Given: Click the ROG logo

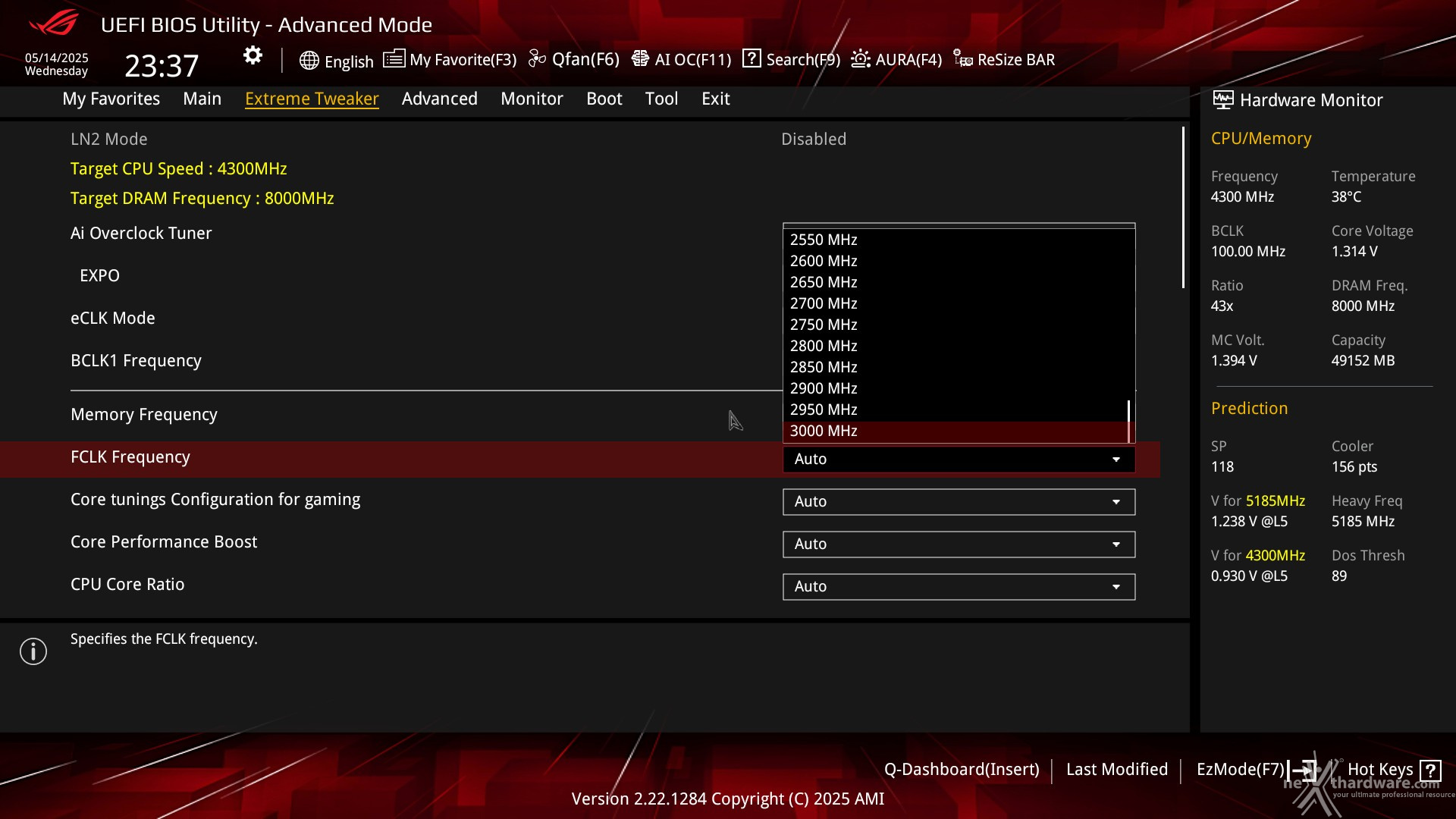Looking at the screenshot, I should (53, 24).
